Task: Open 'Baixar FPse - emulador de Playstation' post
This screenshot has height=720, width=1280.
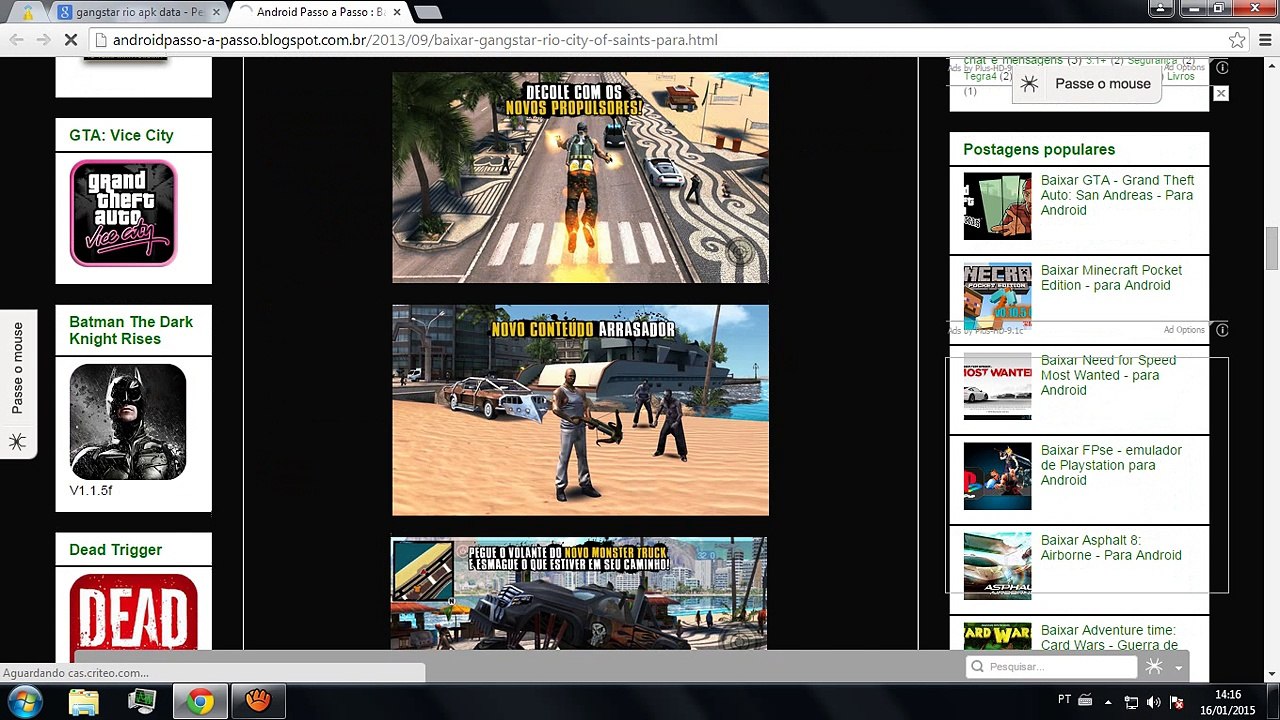Action: (1111, 465)
